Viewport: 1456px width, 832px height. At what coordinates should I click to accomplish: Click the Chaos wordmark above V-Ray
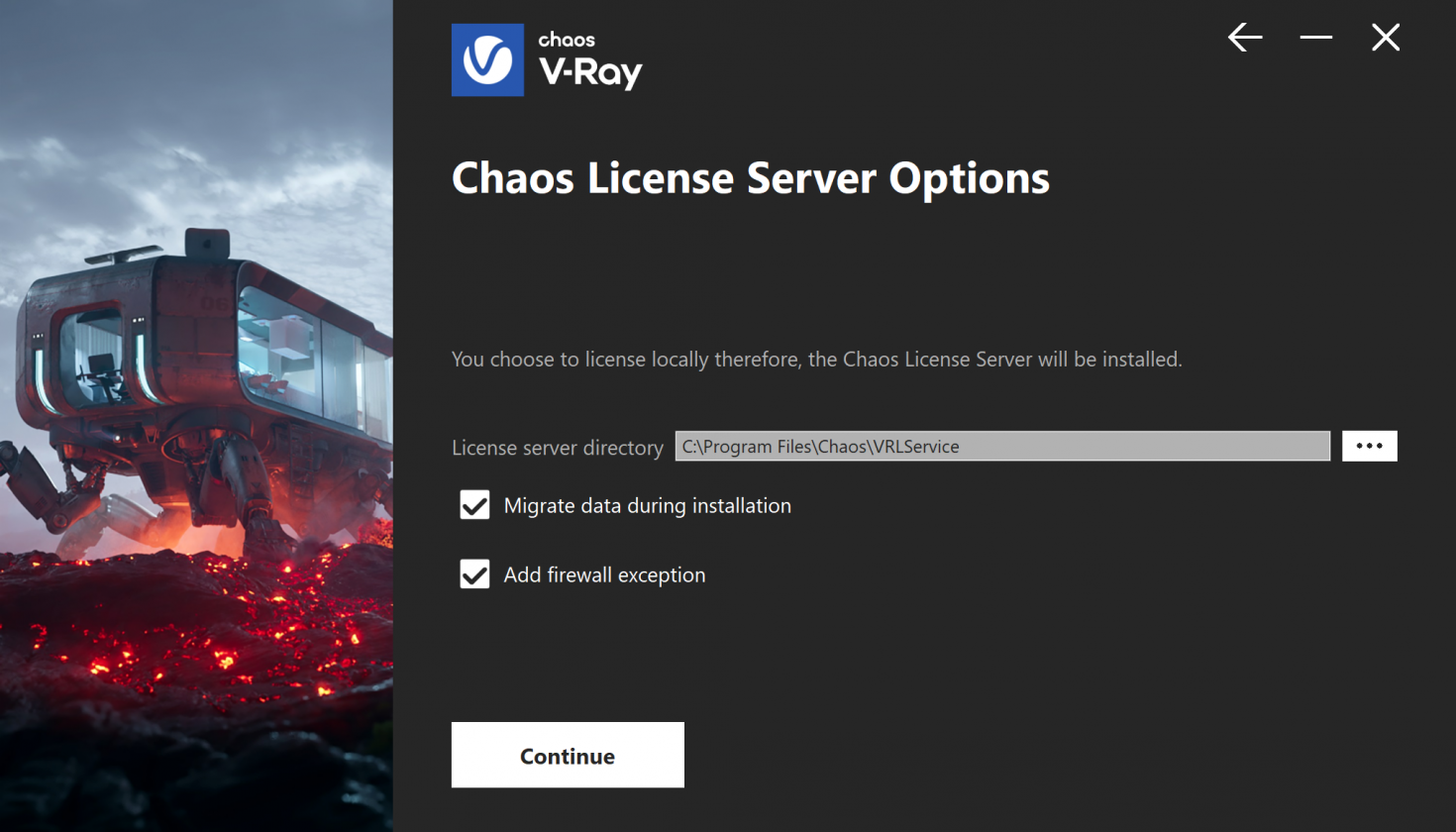click(x=566, y=42)
